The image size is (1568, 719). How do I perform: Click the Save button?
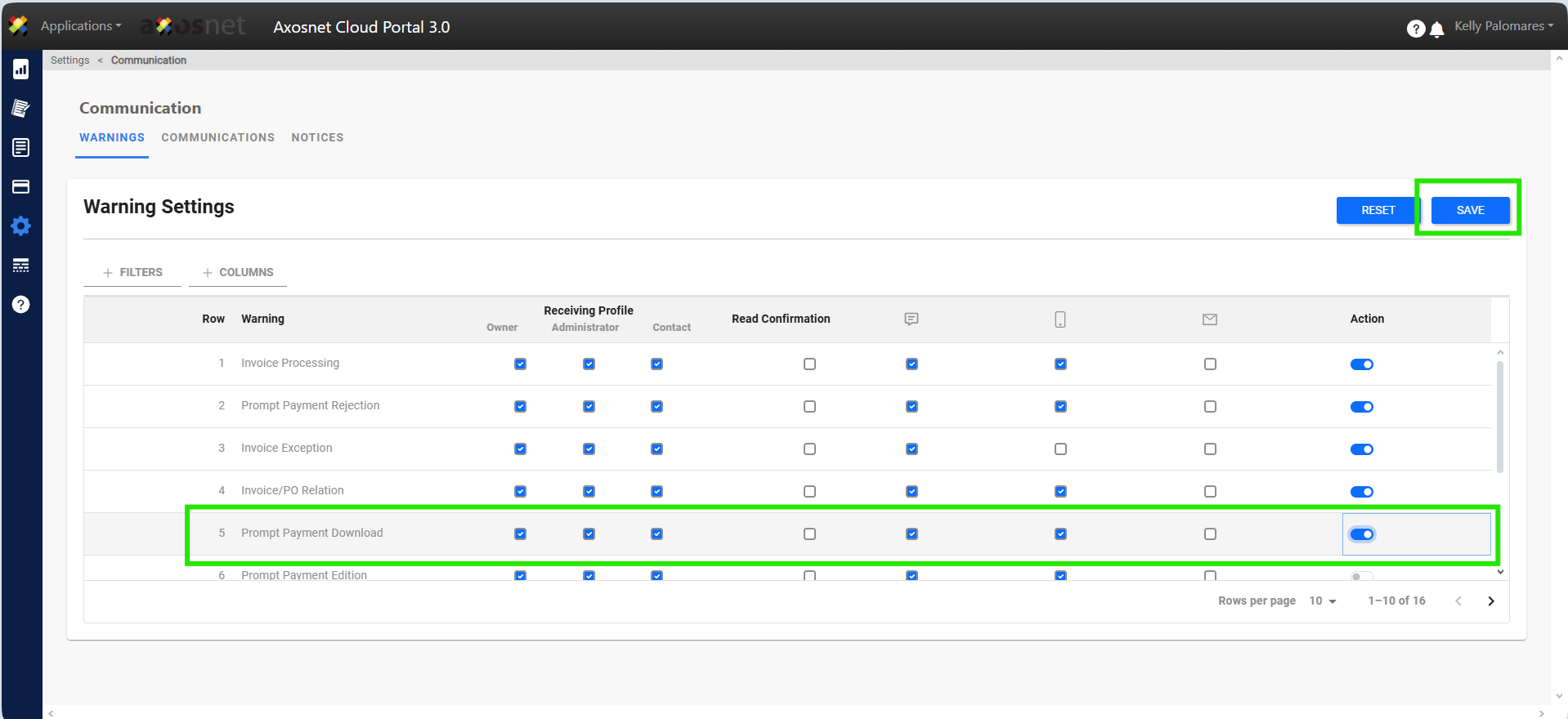(x=1470, y=211)
